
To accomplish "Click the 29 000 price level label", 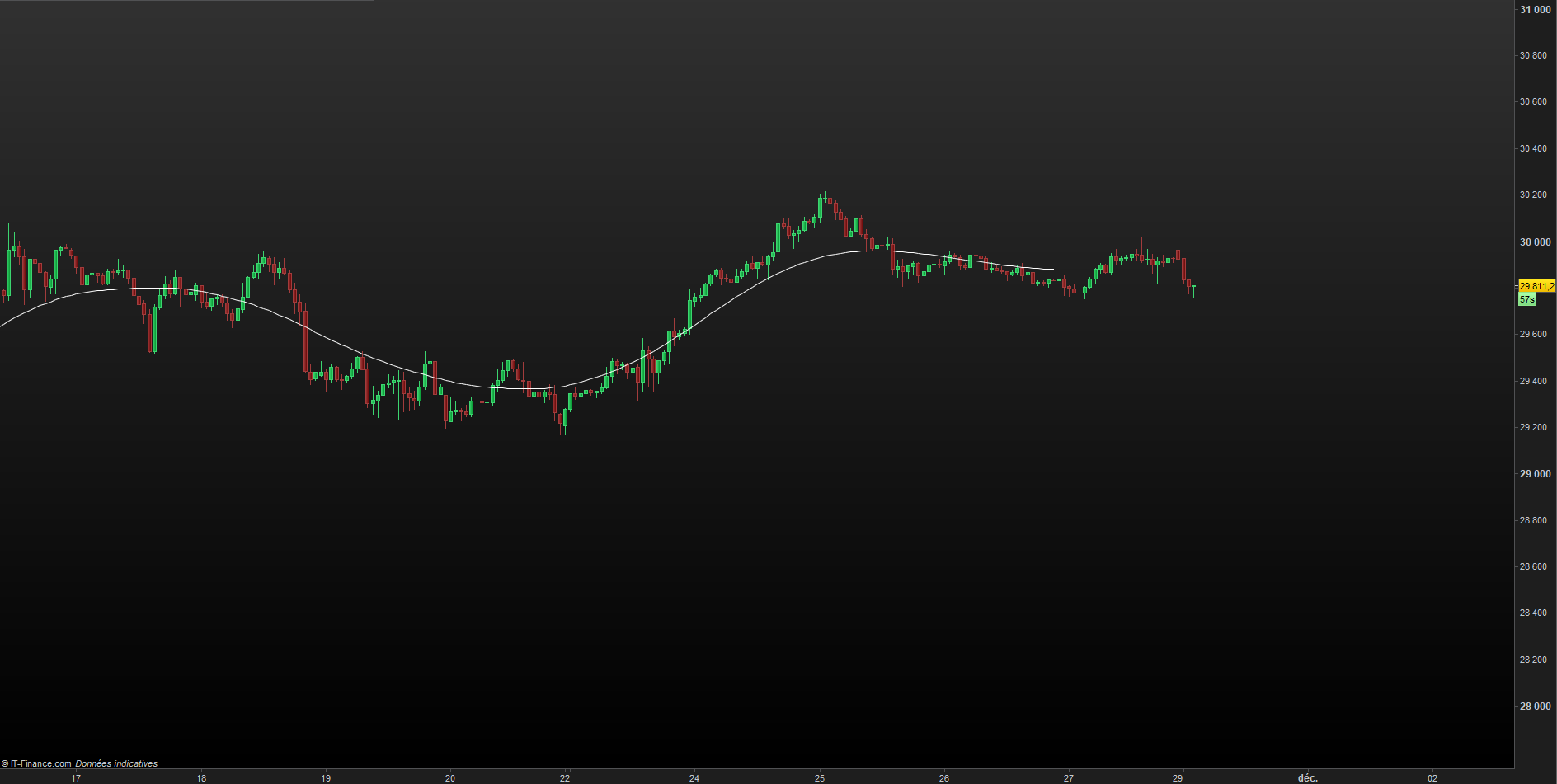I will click(1535, 474).
